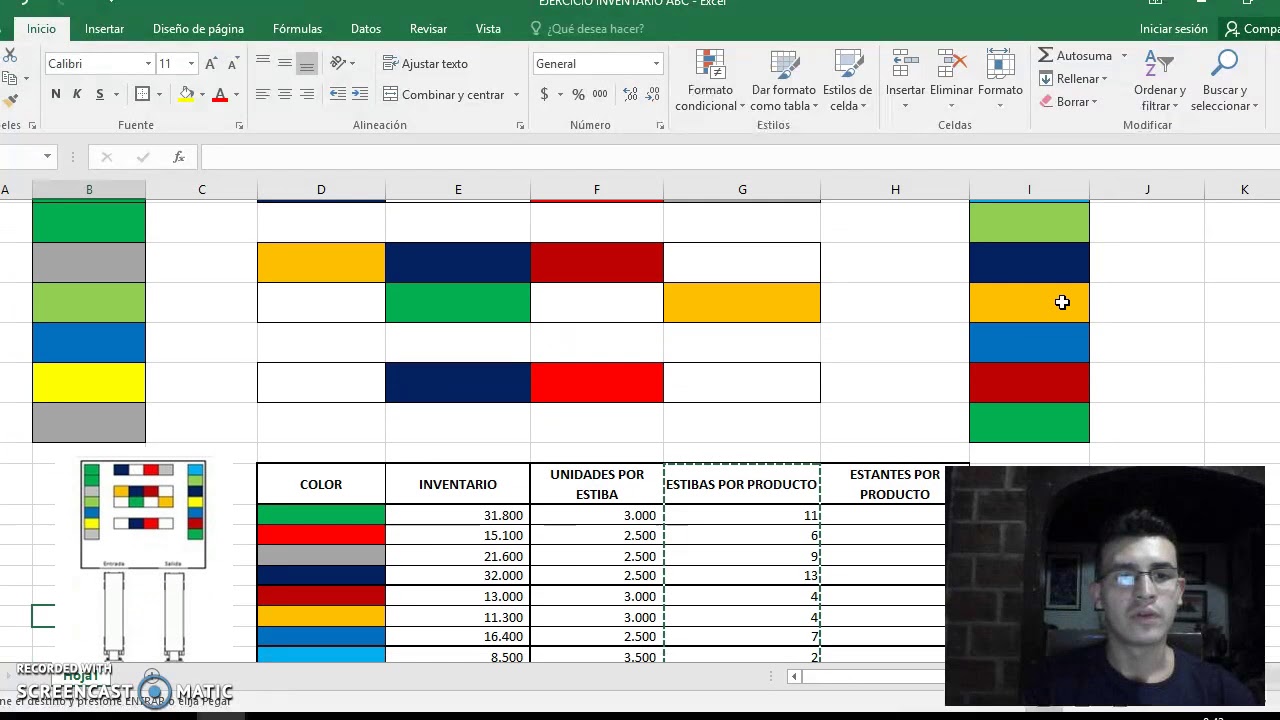
Task: Expand the Autosuma dropdown arrow
Action: click(1124, 56)
